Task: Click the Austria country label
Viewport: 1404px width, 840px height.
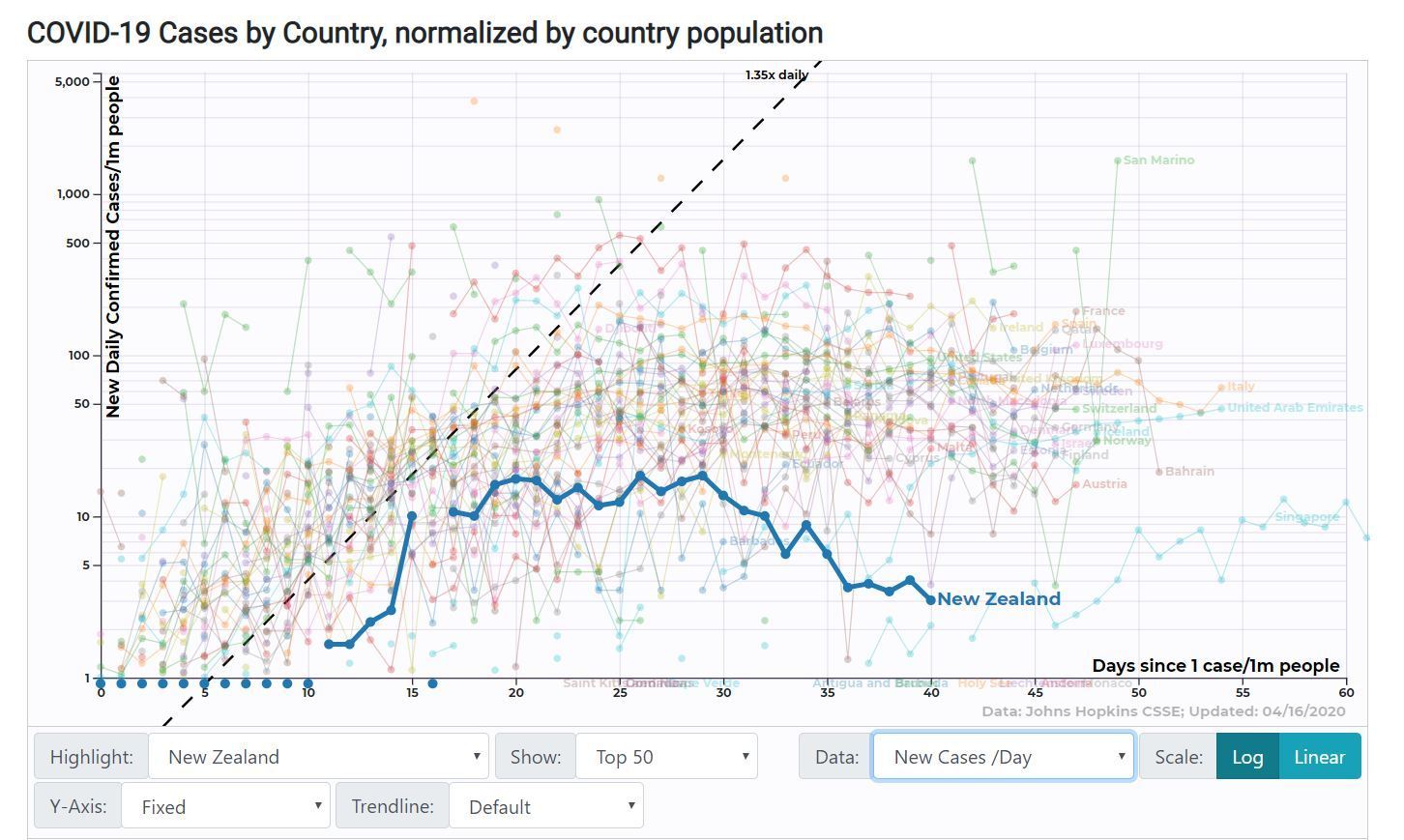Action: (1104, 484)
